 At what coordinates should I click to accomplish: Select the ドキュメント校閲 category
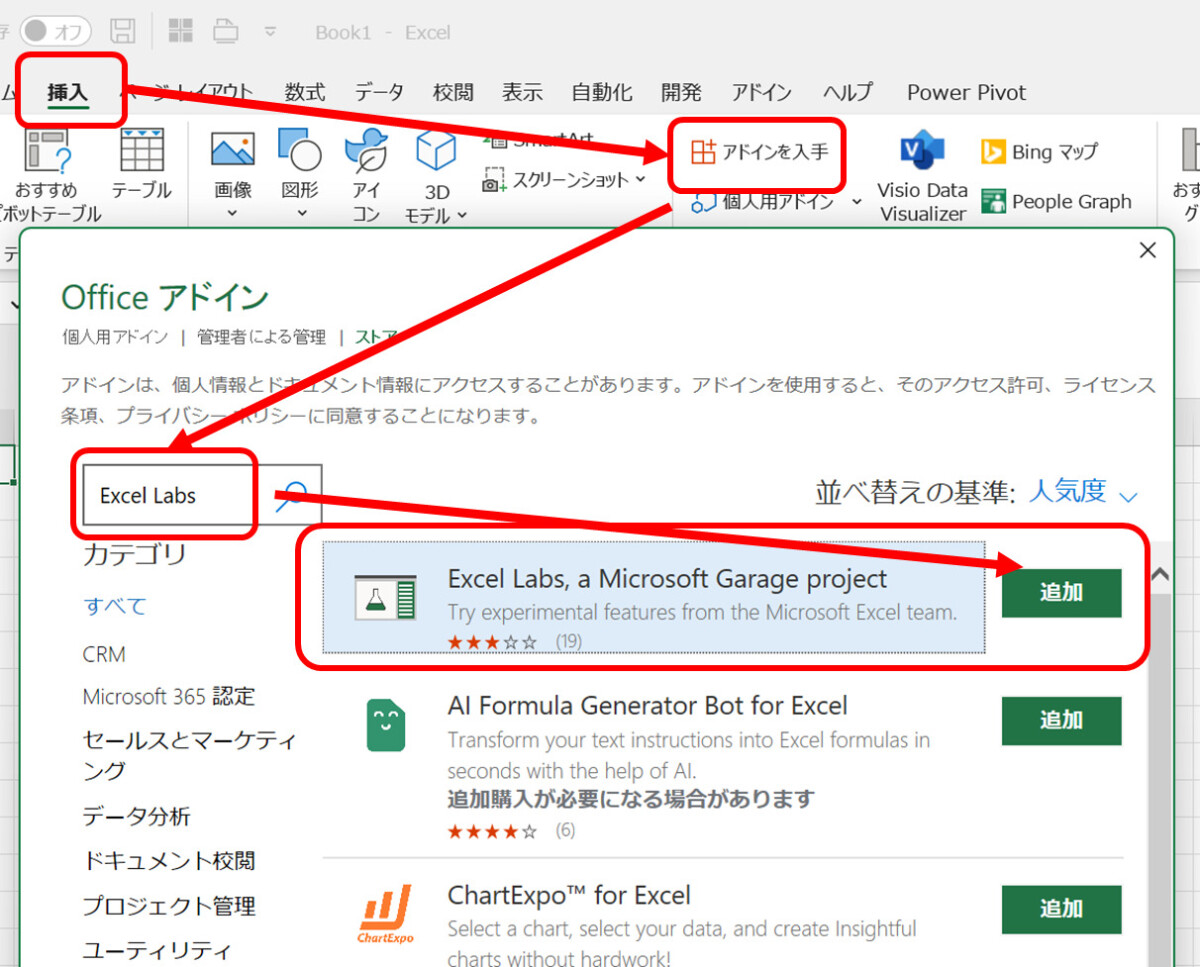169,861
